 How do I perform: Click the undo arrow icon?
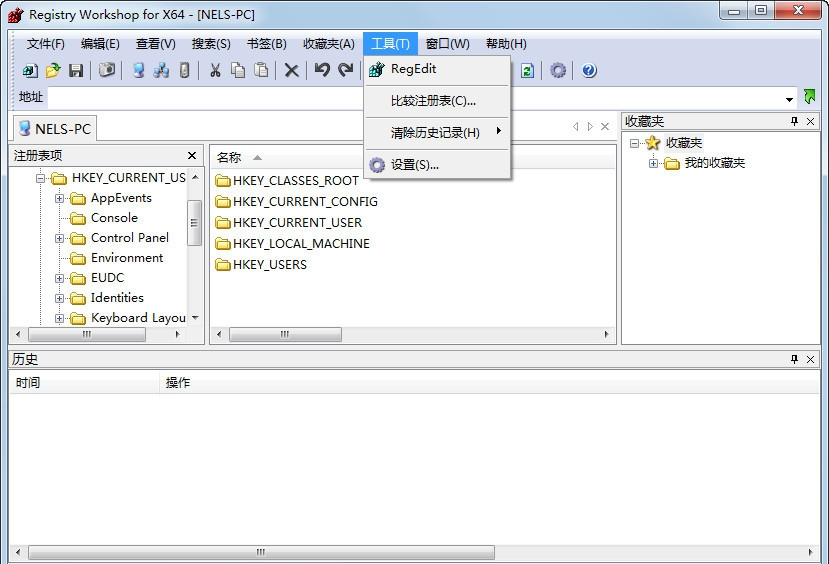322,70
